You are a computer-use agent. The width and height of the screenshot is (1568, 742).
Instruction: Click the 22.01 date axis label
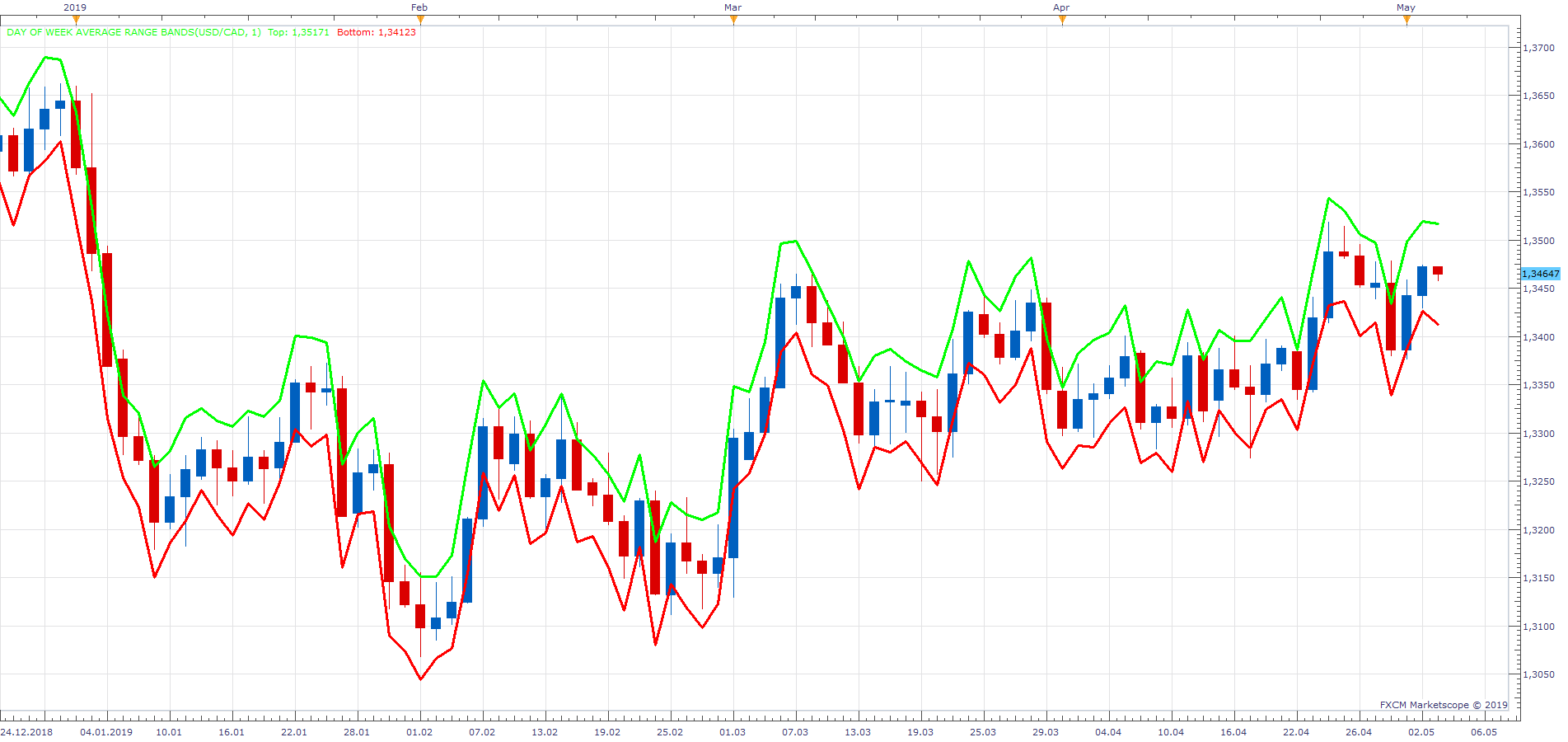click(x=294, y=732)
